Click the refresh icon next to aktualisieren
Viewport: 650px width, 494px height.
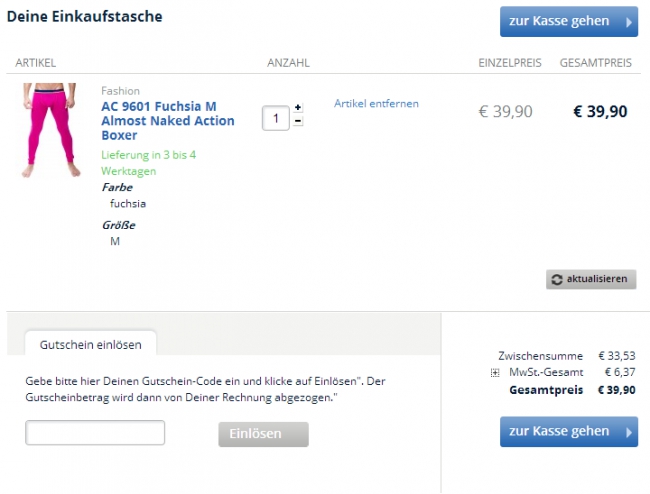[x=556, y=279]
